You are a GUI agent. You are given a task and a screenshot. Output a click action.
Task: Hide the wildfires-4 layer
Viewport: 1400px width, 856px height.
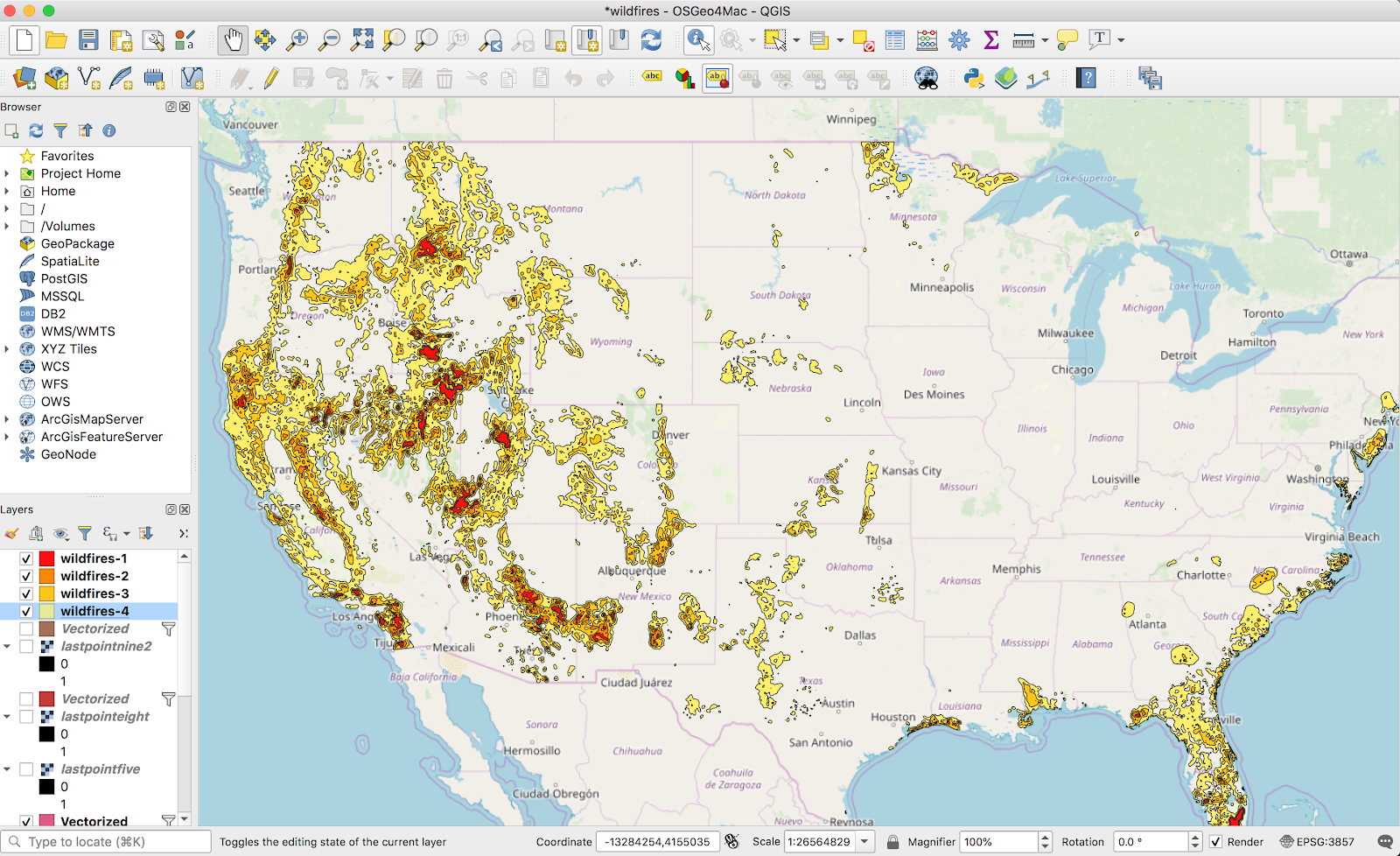point(26,611)
